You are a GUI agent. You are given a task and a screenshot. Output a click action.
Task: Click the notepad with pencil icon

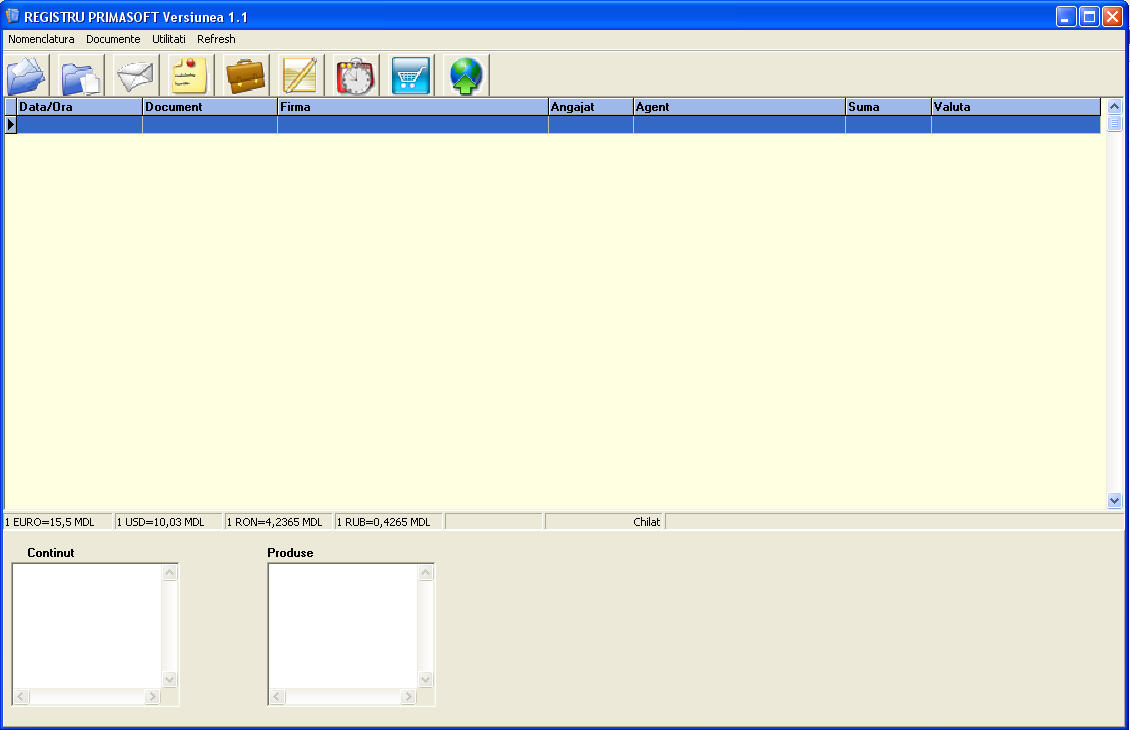point(301,76)
